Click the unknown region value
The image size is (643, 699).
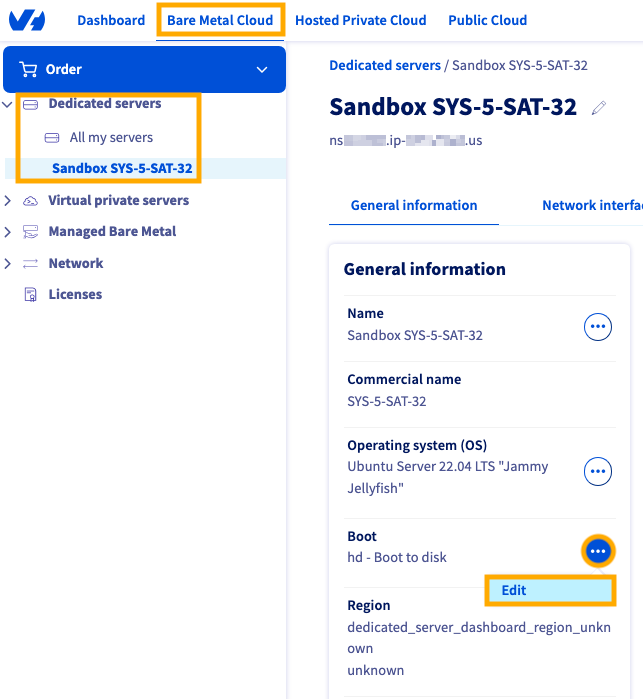(375, 671)
